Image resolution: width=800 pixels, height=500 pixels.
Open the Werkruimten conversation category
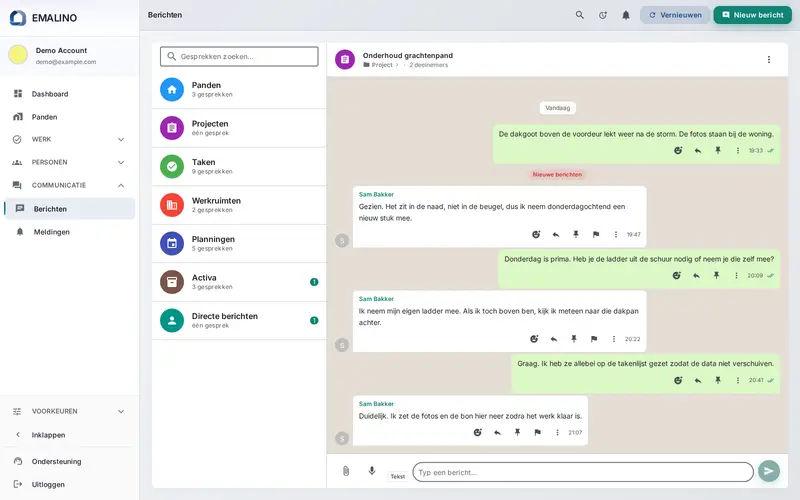coord(239,205)
